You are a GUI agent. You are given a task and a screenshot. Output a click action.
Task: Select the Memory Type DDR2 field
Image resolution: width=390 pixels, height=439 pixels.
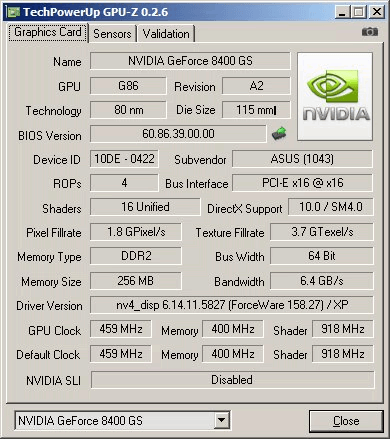coord(136,256)
